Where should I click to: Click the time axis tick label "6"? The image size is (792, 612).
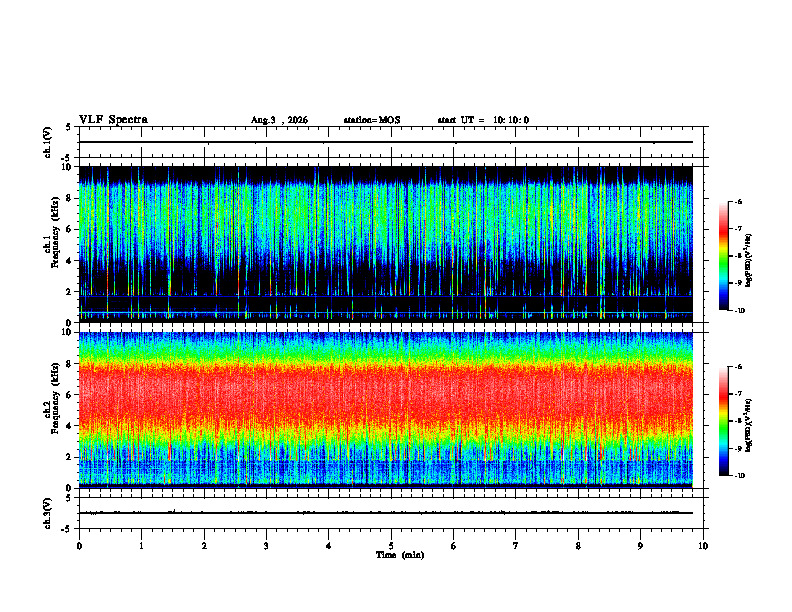pos(454,546)
